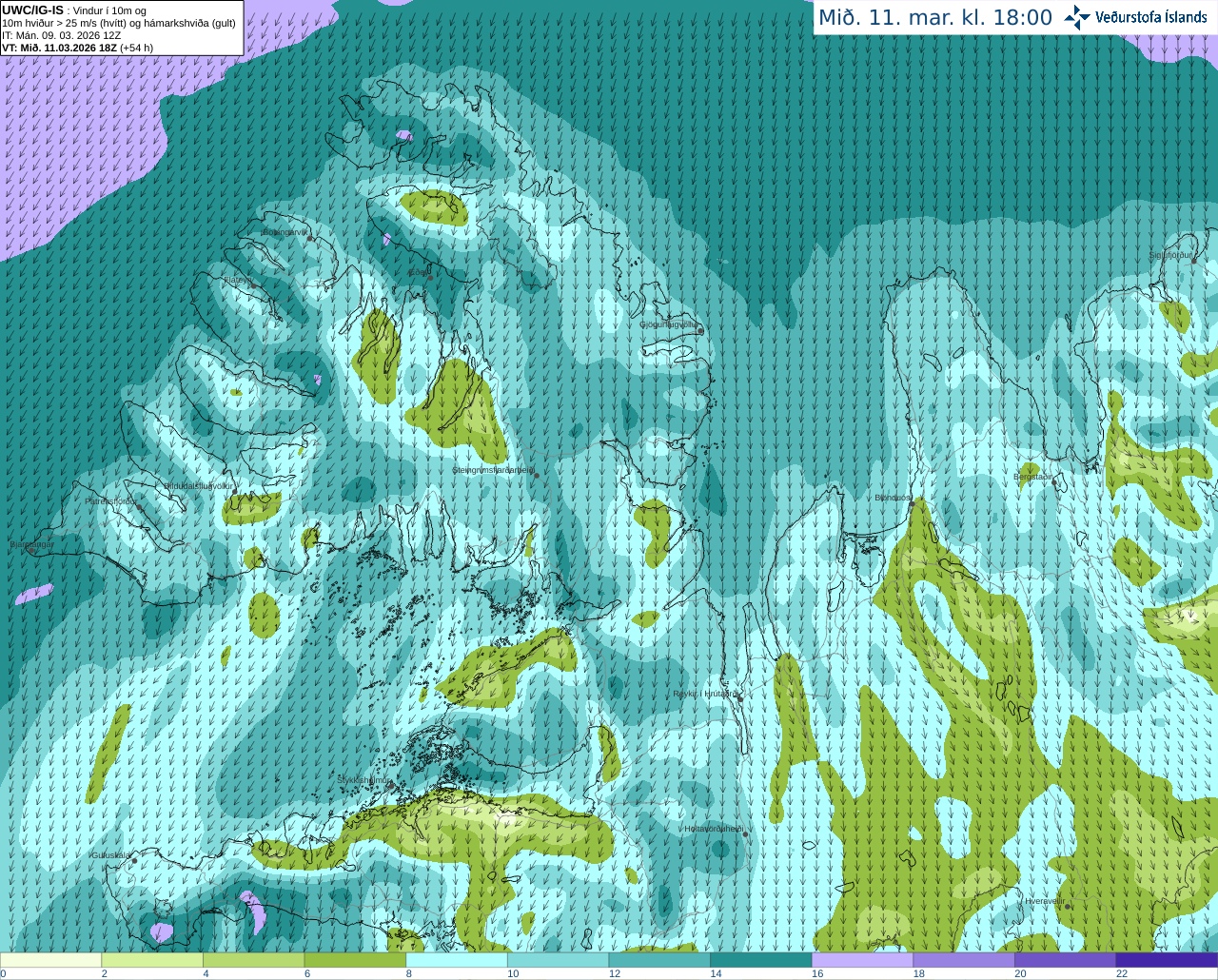
Task: Click the 16–18 m/s lavender legend swatch
Action: [862, 960]
